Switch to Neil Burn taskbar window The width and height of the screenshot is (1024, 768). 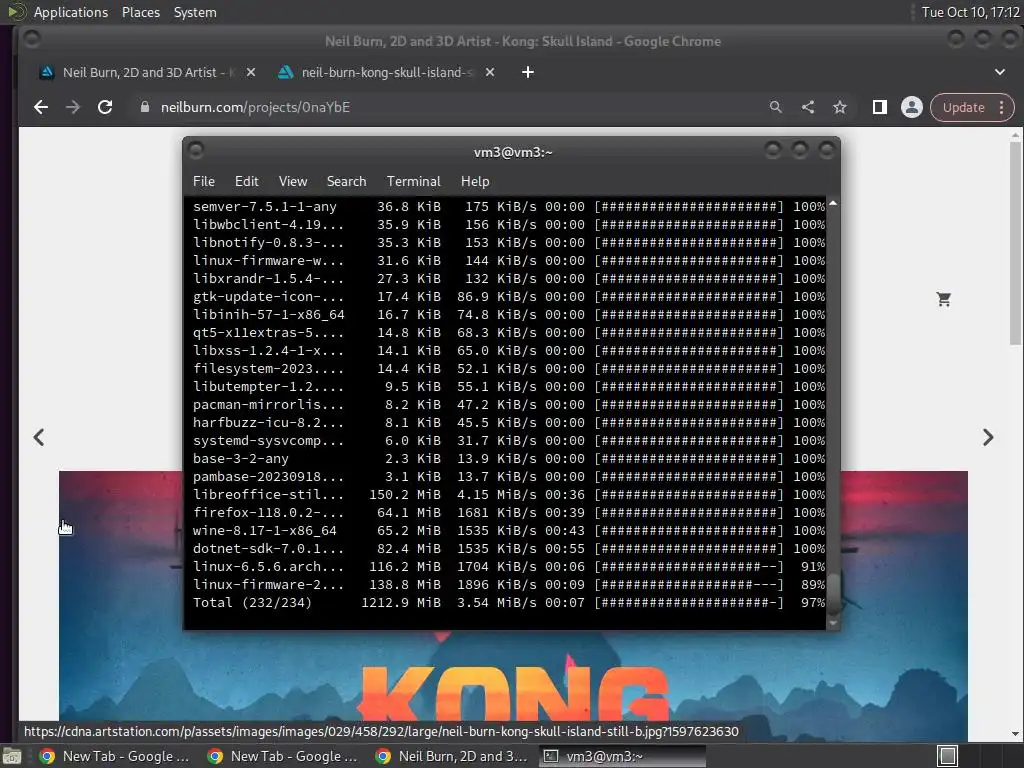coord(451,756)
